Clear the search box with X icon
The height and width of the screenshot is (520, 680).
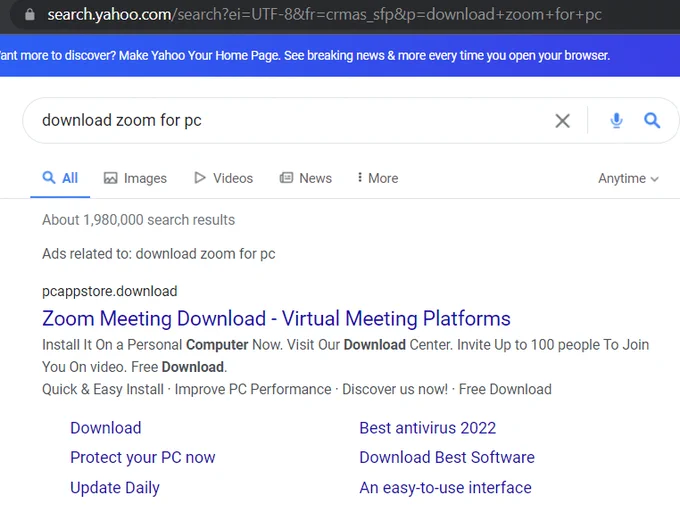click(x=562, y=121)
